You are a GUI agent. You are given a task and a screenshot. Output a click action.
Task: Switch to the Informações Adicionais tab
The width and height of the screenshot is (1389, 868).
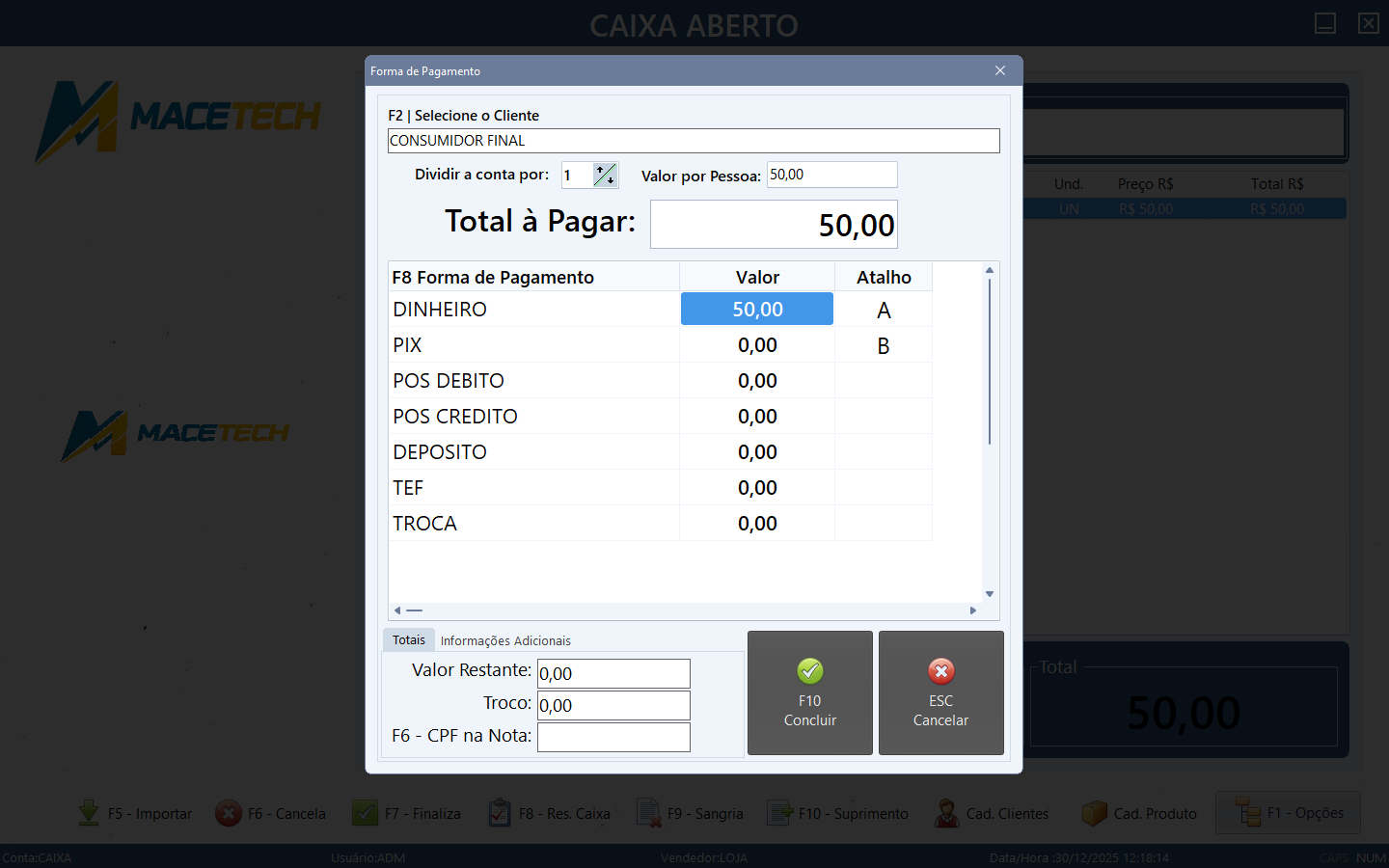coord(505,640)
